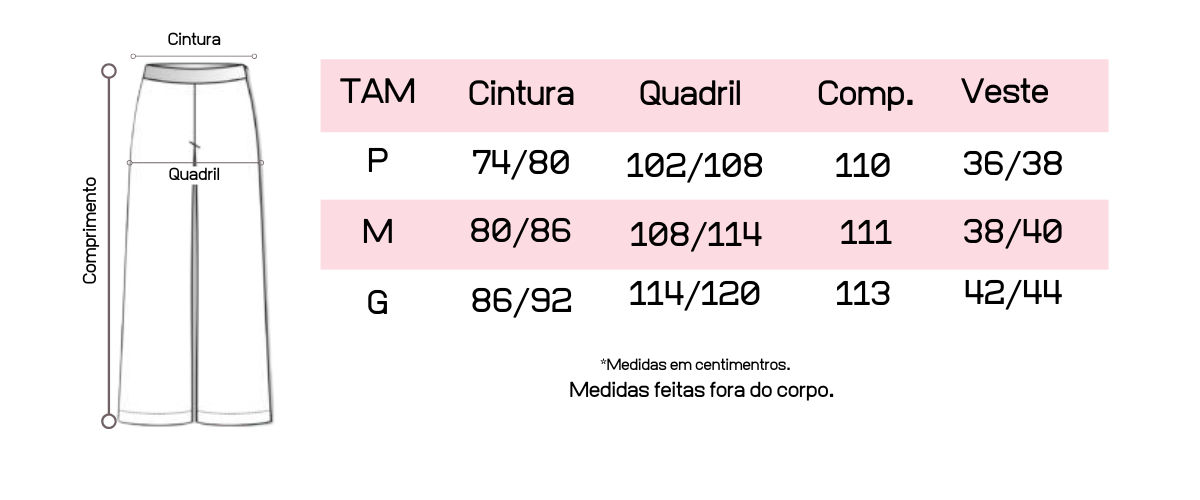Select the Quadril label on the pants diagram
Screen dimensions: 1200x500
[194, 174]
